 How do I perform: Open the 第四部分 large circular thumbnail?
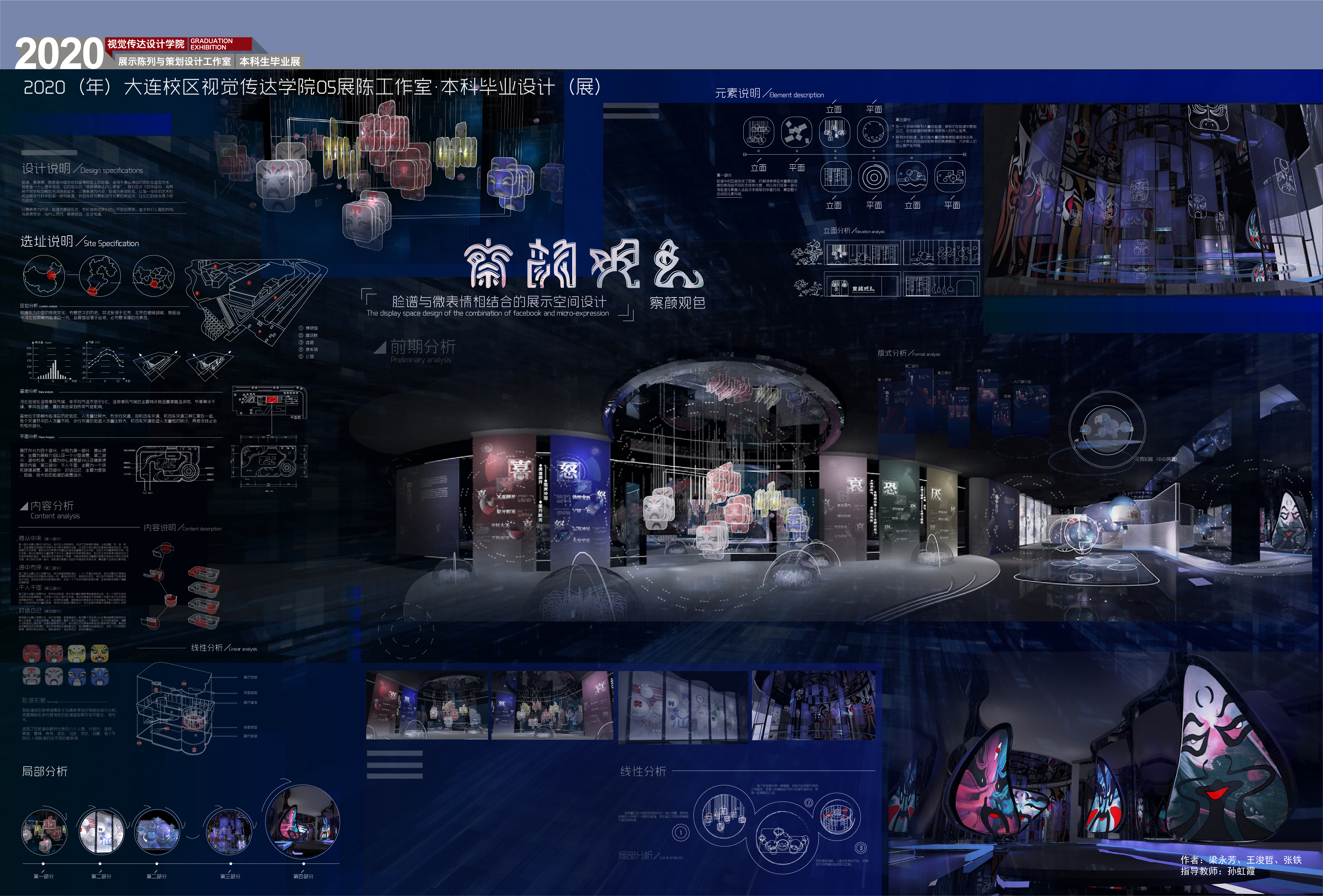point(303,823)
